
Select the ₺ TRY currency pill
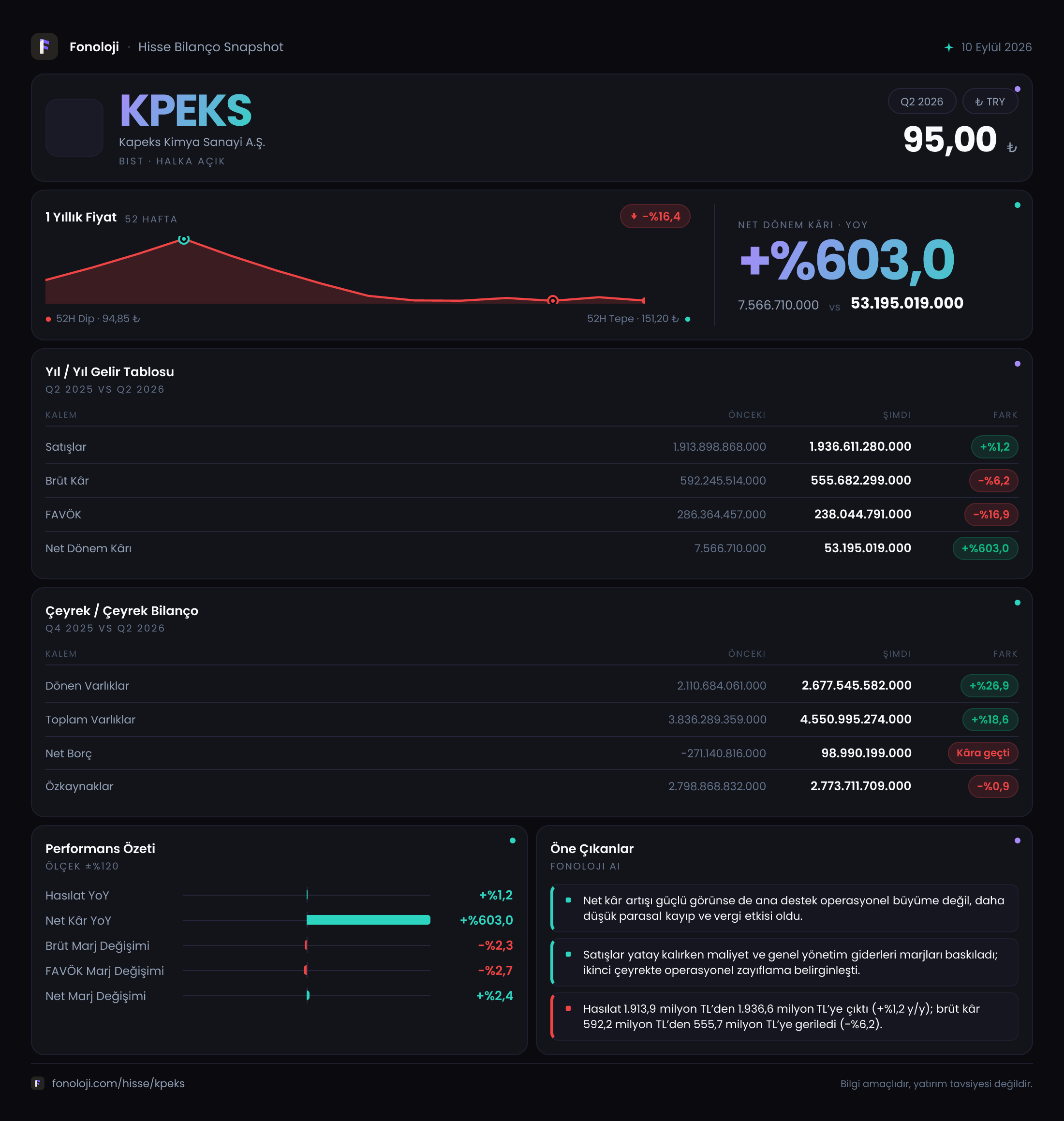(x=990, y=102)
